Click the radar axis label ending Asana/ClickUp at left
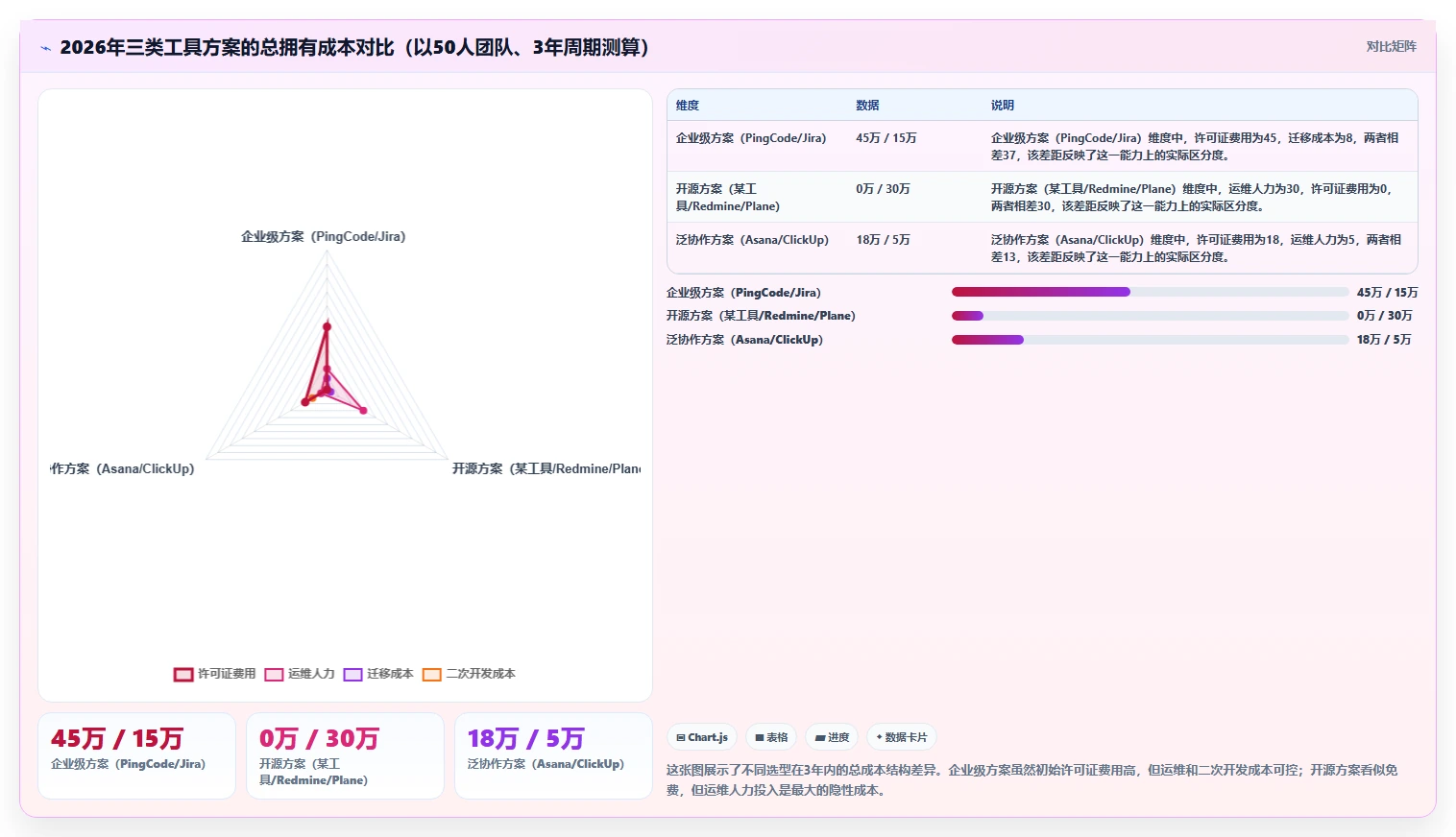The width and height of the screenshot is (1456, 837). pos(122,468)
